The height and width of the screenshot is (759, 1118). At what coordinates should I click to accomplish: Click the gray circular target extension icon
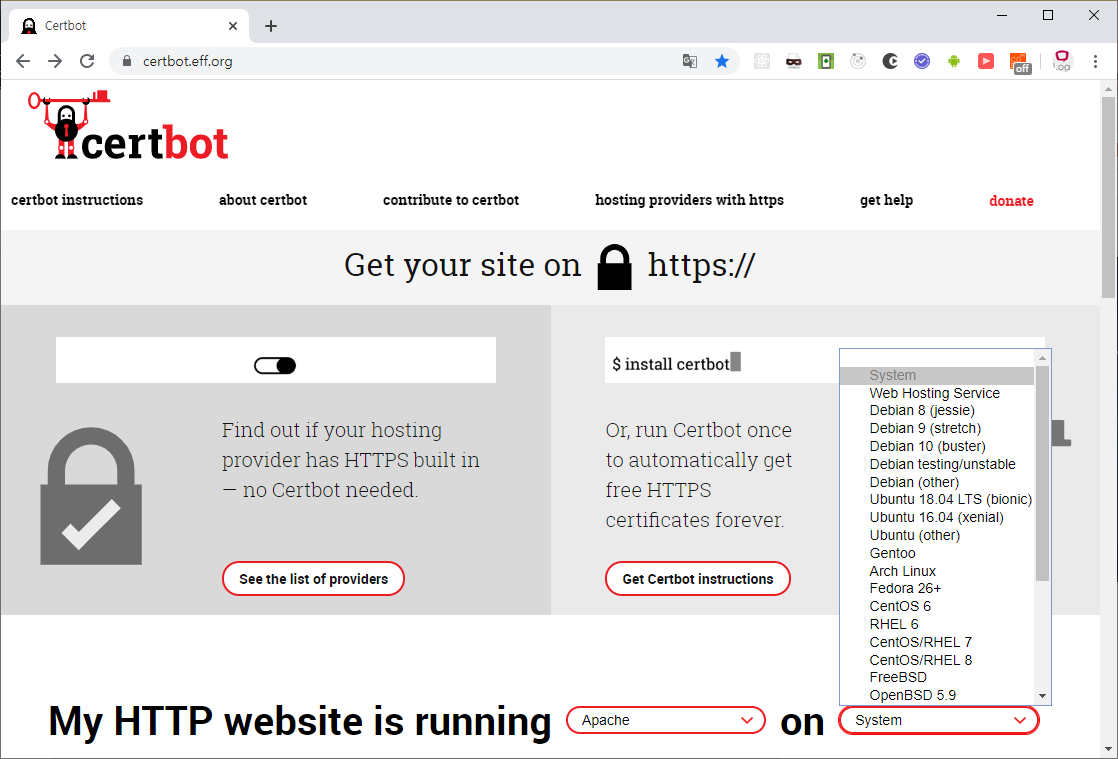coord(858,61)
